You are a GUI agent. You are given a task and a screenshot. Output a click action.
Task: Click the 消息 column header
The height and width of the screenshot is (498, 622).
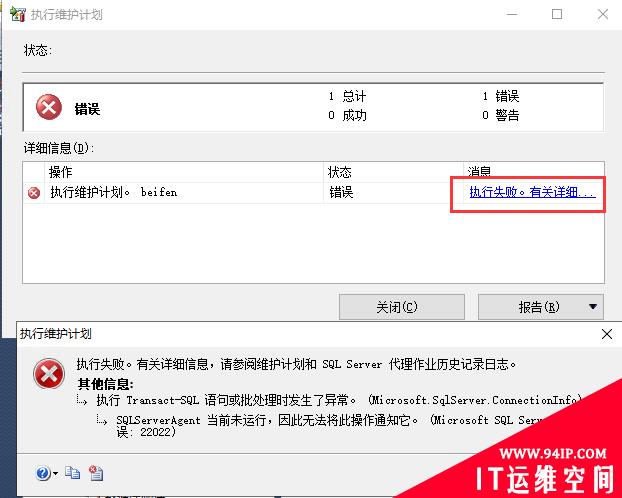tap(534, 172)
